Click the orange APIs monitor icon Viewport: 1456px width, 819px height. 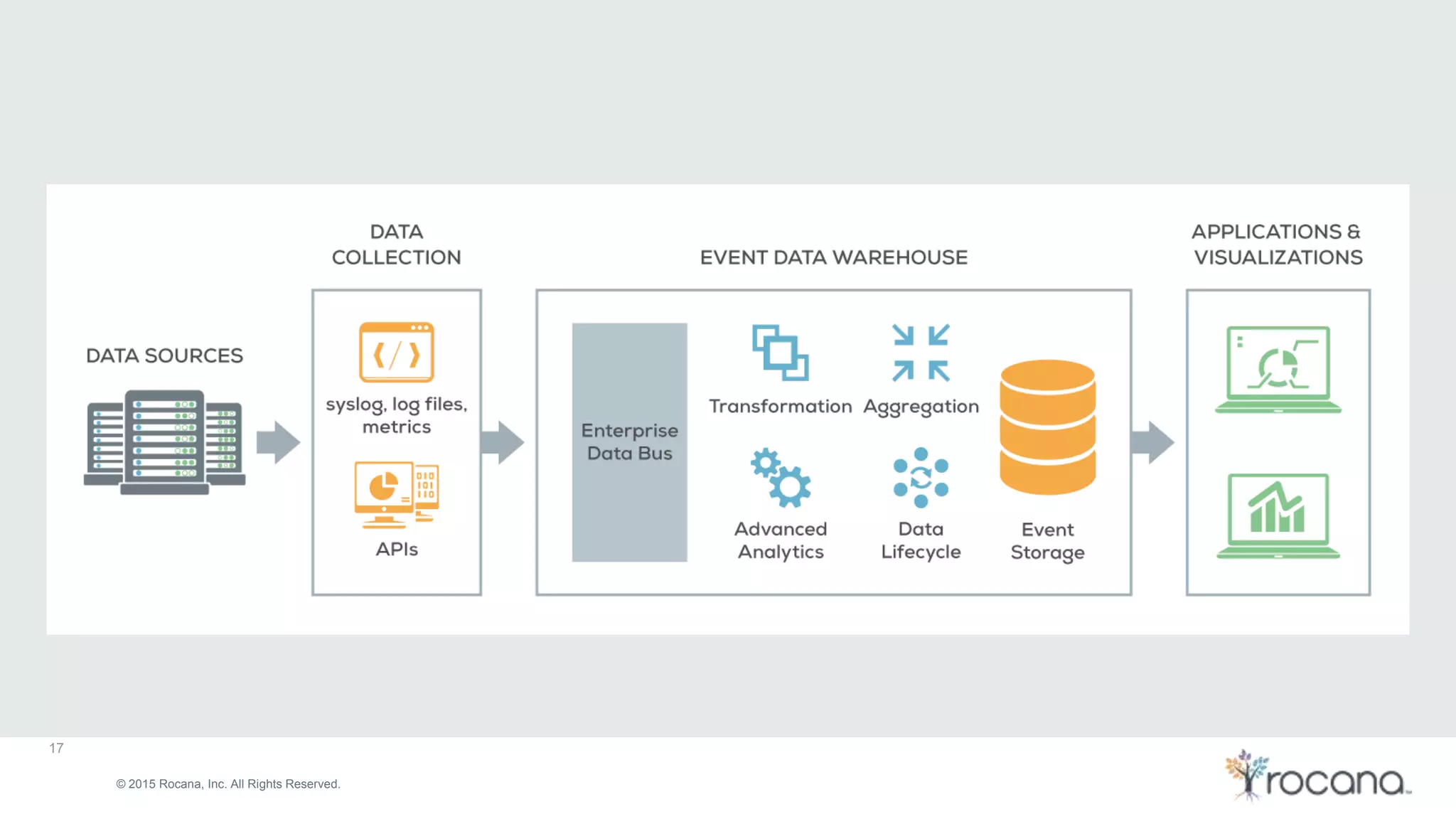(396, 495)
